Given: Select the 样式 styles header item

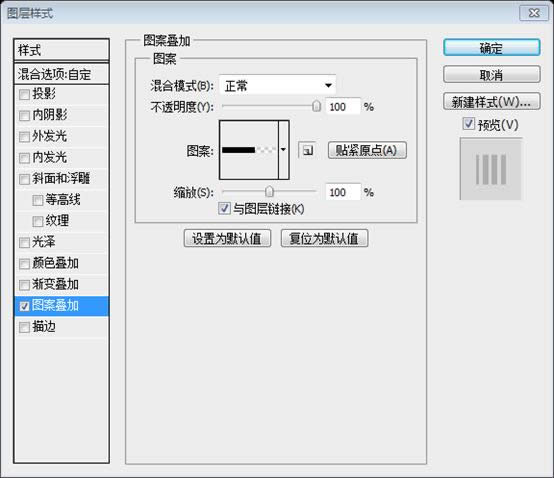Looking at the screenshot, I should point(61,50).
